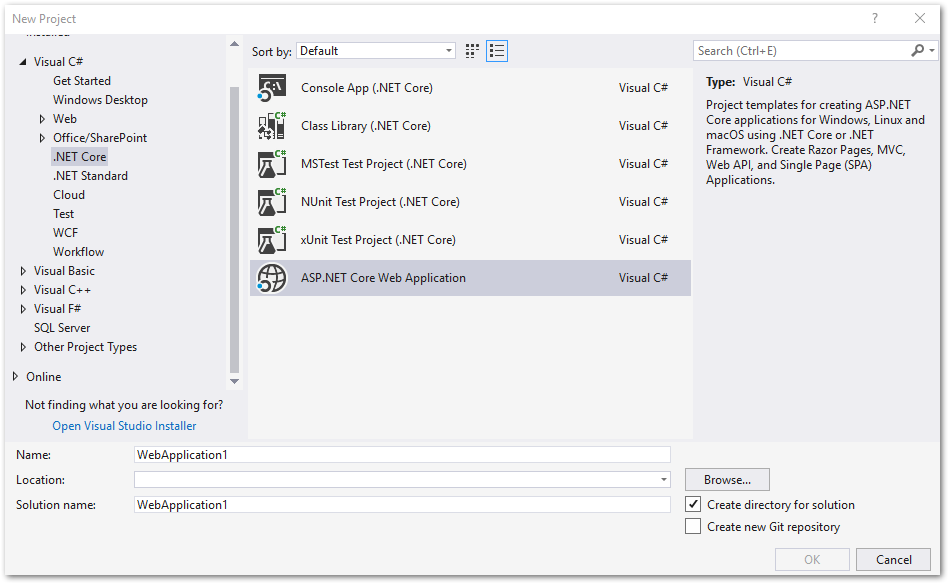Open Visual Studio Installer link

point(124,426)
